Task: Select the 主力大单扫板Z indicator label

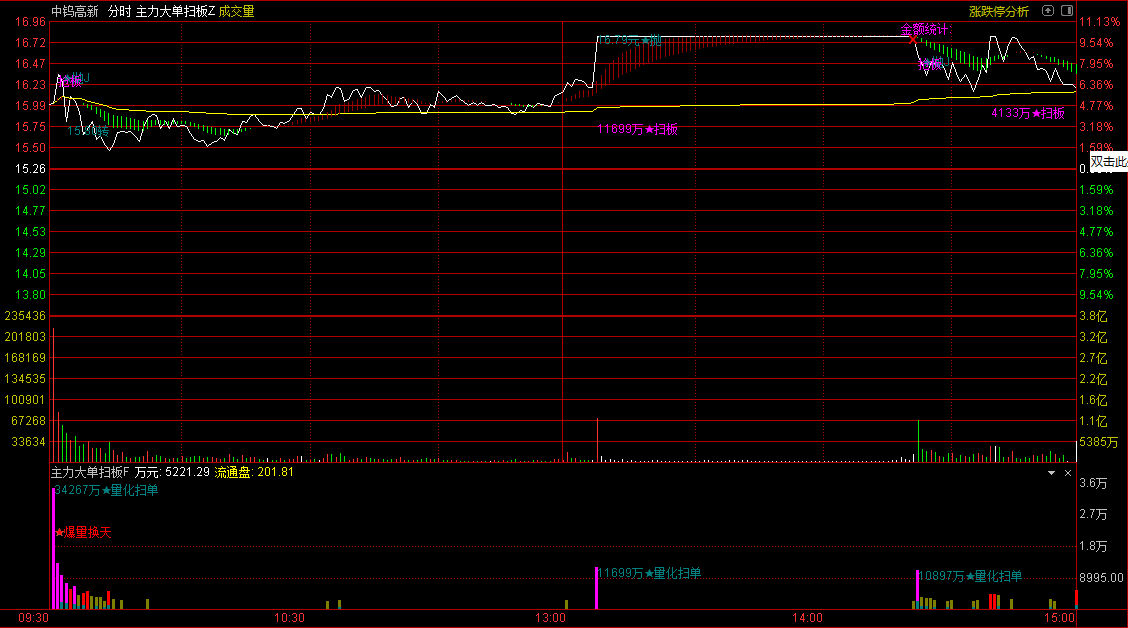Action: point(176,12)
